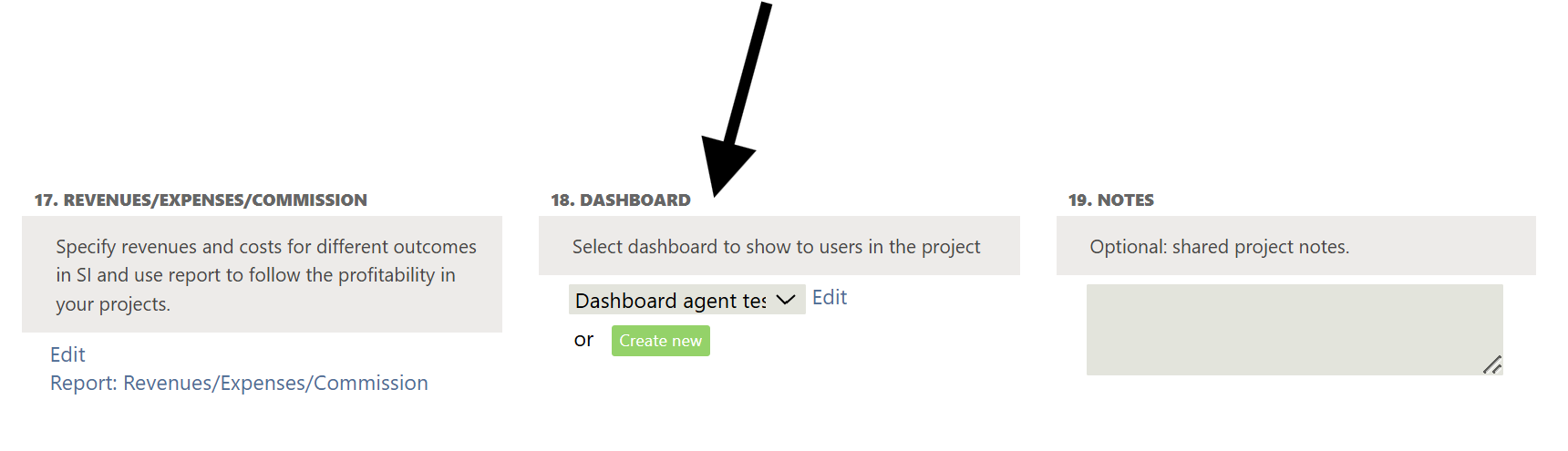Click Edit beside the dashboard dropdown

tap(829, 298)
